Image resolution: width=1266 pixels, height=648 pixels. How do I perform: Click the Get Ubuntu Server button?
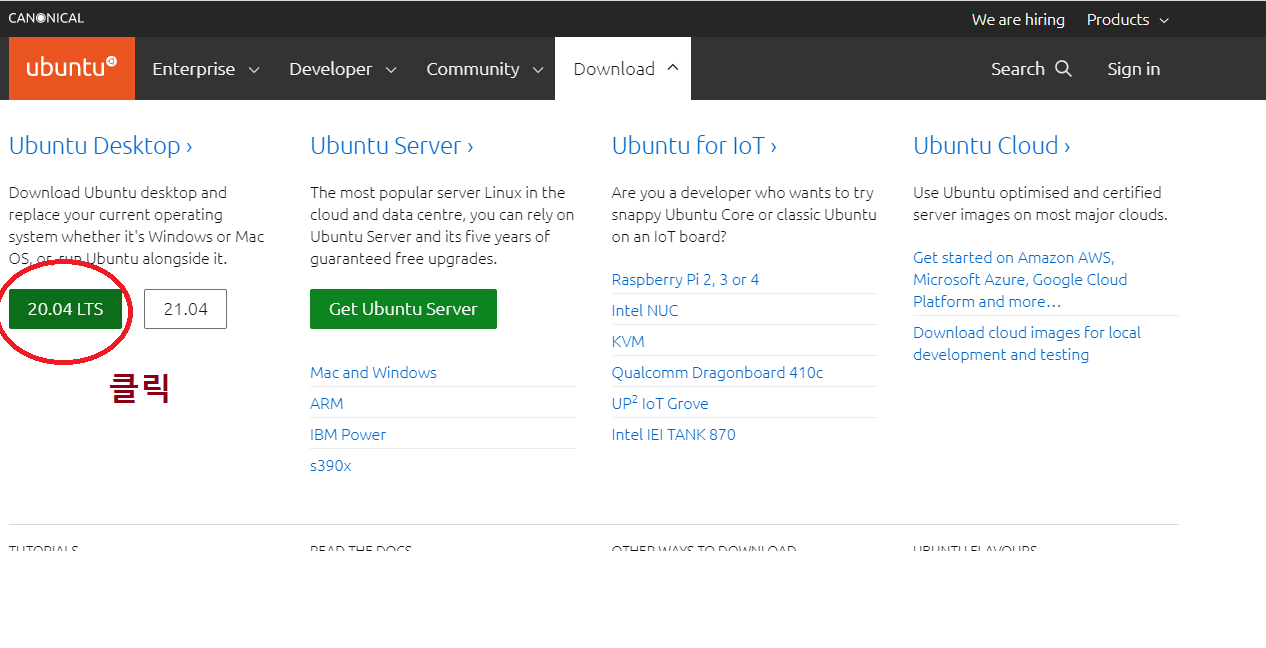(x=403, y=309)
